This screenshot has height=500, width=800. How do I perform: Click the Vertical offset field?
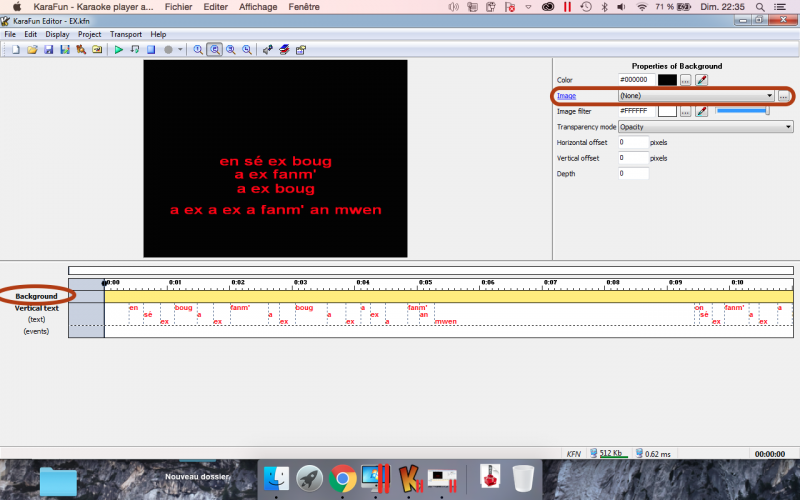[633, 158]
